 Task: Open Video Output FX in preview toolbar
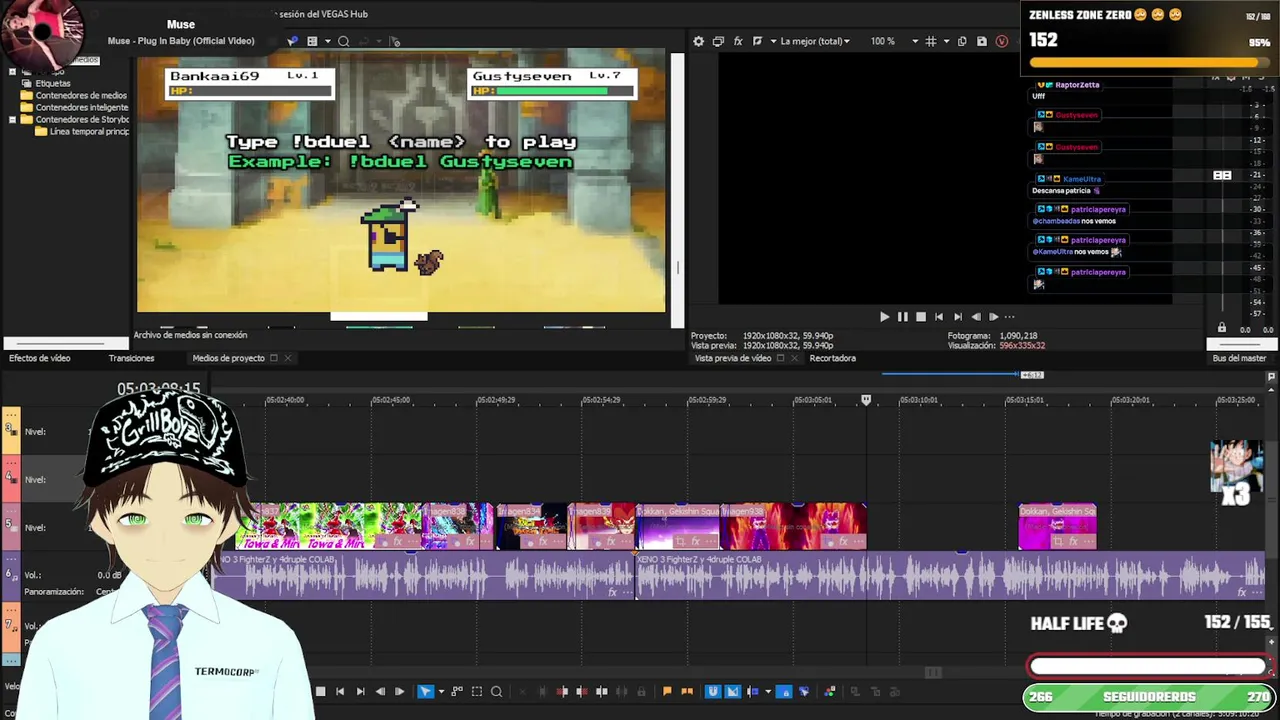click(738, 41)
